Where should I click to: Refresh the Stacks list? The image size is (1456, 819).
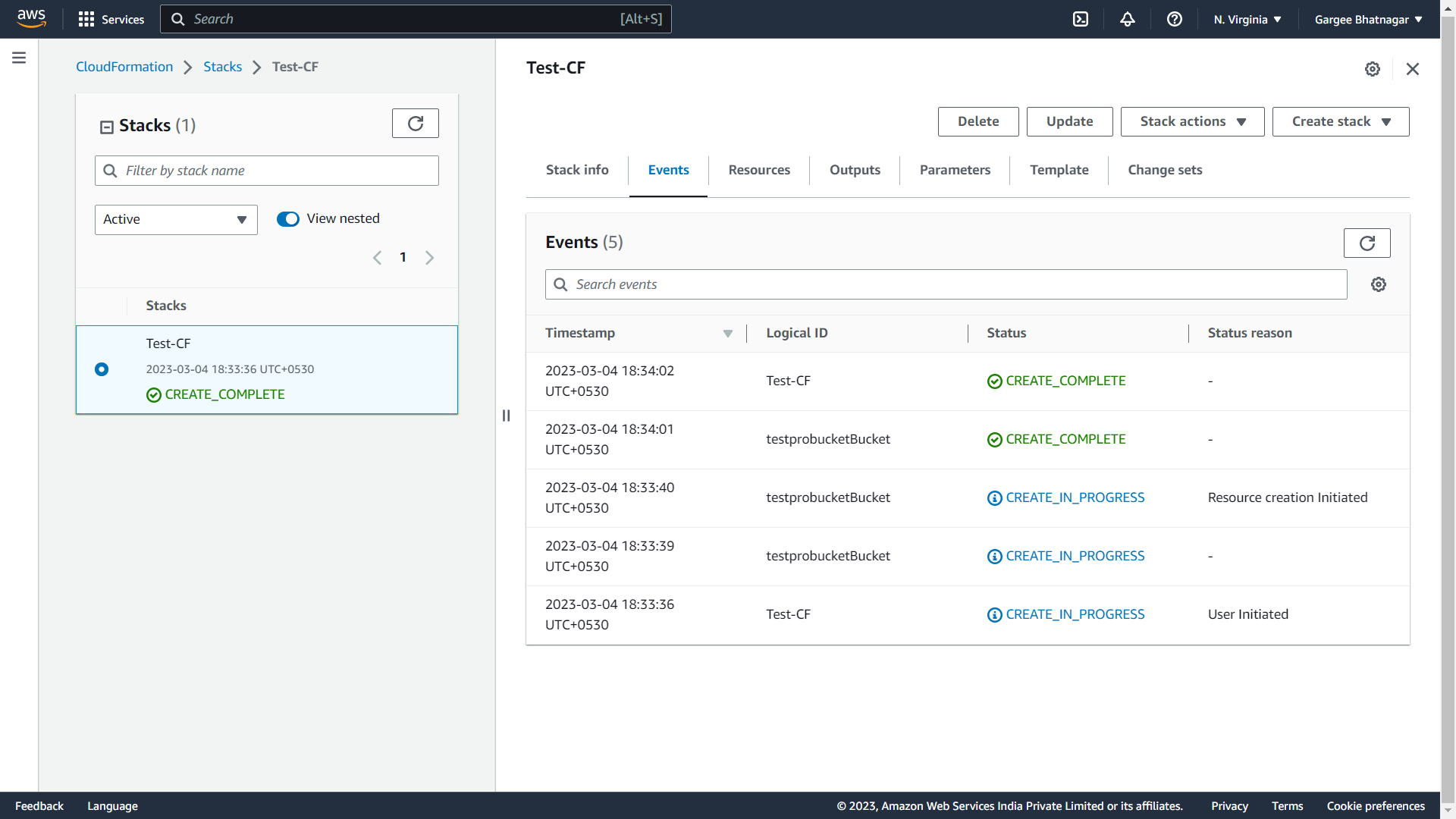click(415, 124)
